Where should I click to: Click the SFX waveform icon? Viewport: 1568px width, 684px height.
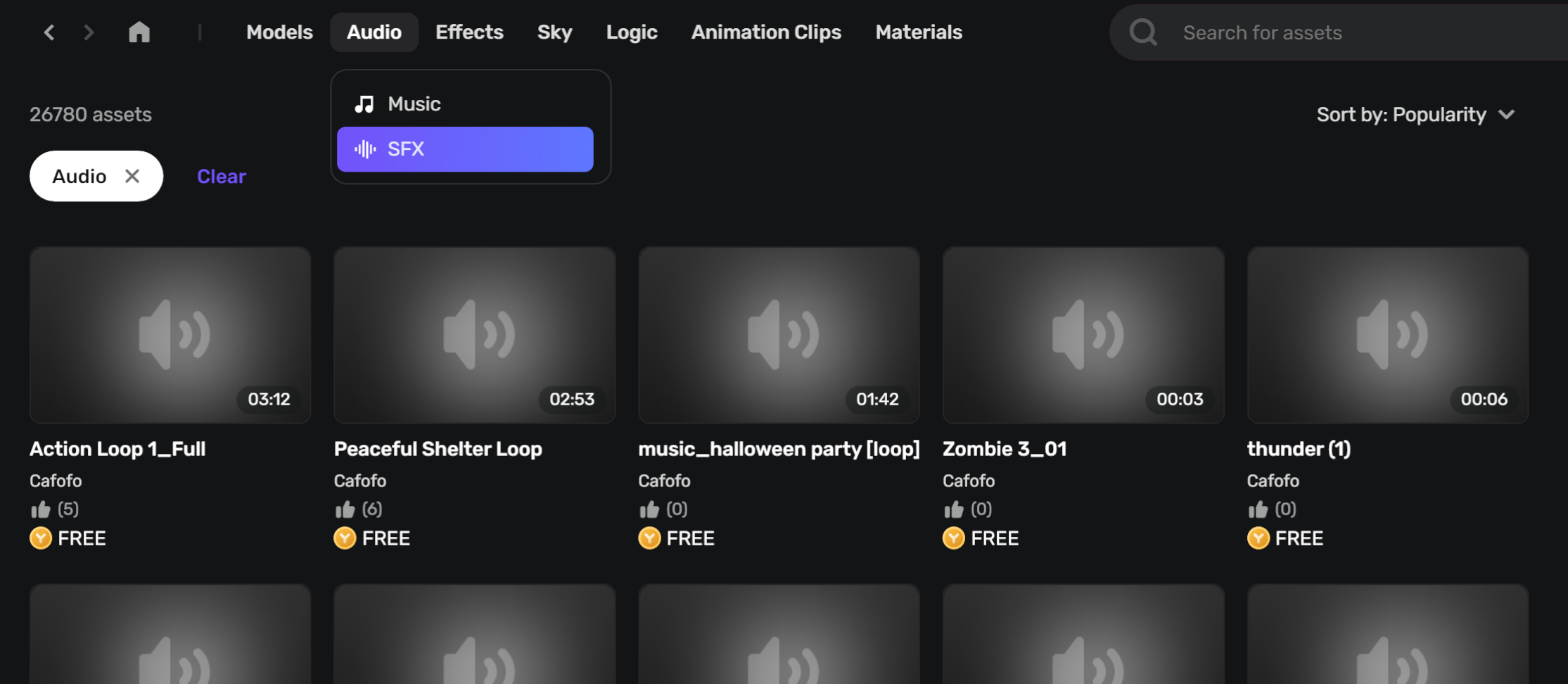364,149
